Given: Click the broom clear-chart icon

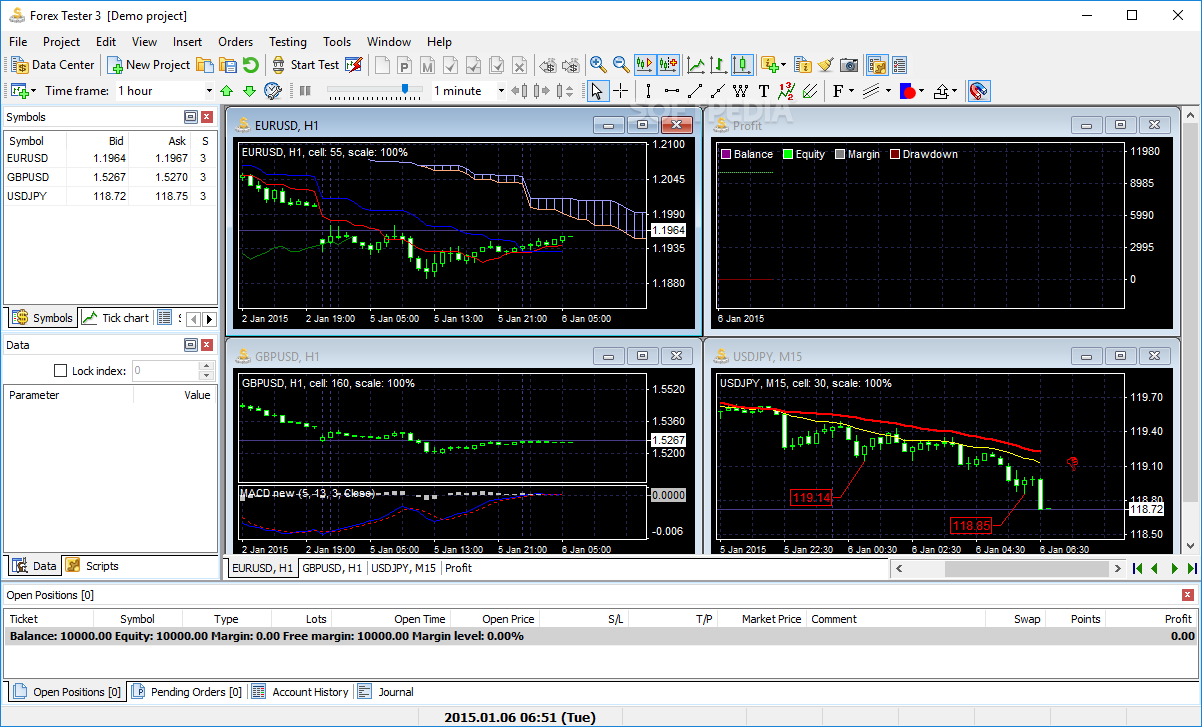Looking at the screenshot, I should [825, 65].
